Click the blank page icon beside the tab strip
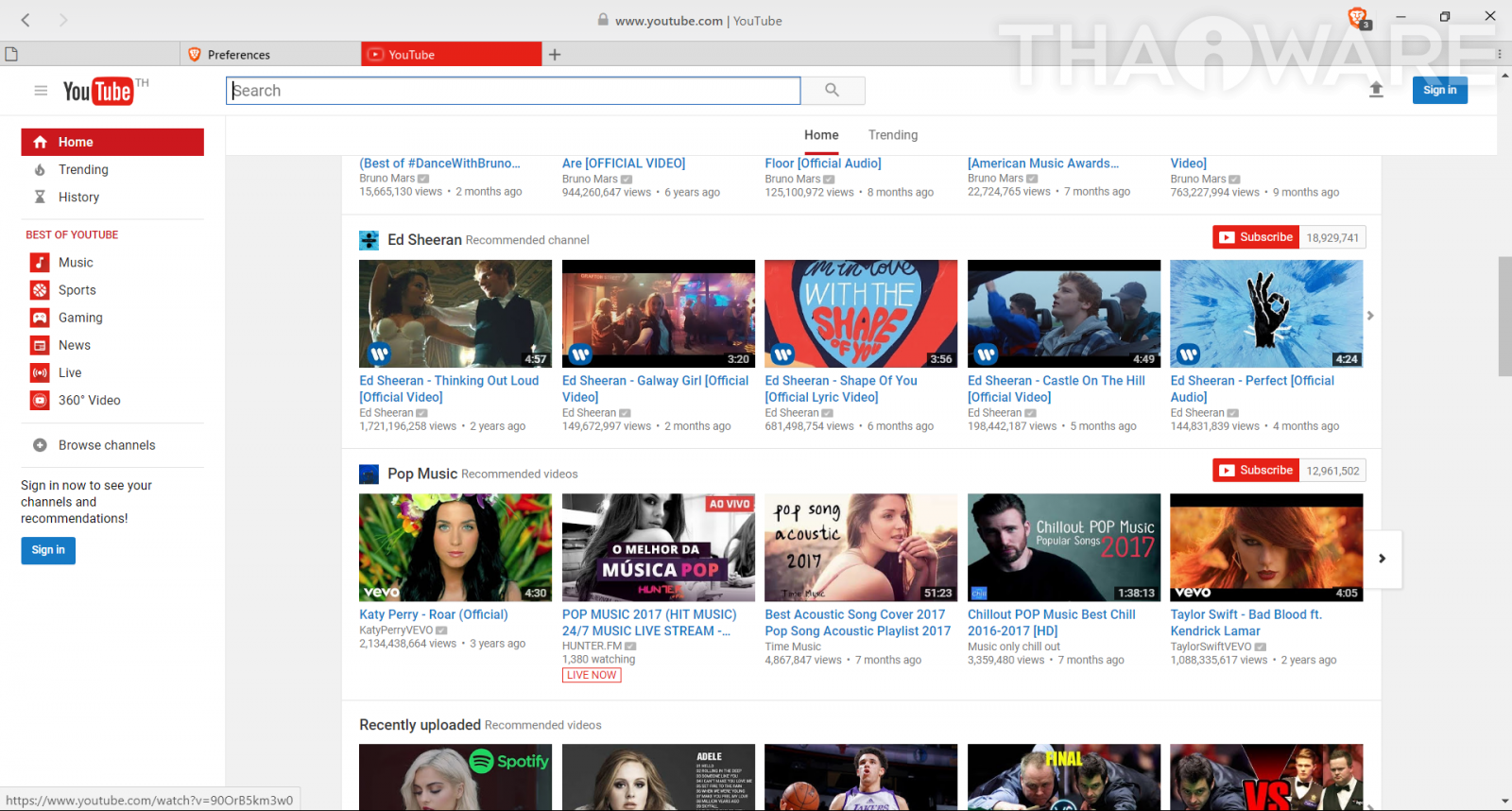The image size is (1512, 811). tap(11, 54)
